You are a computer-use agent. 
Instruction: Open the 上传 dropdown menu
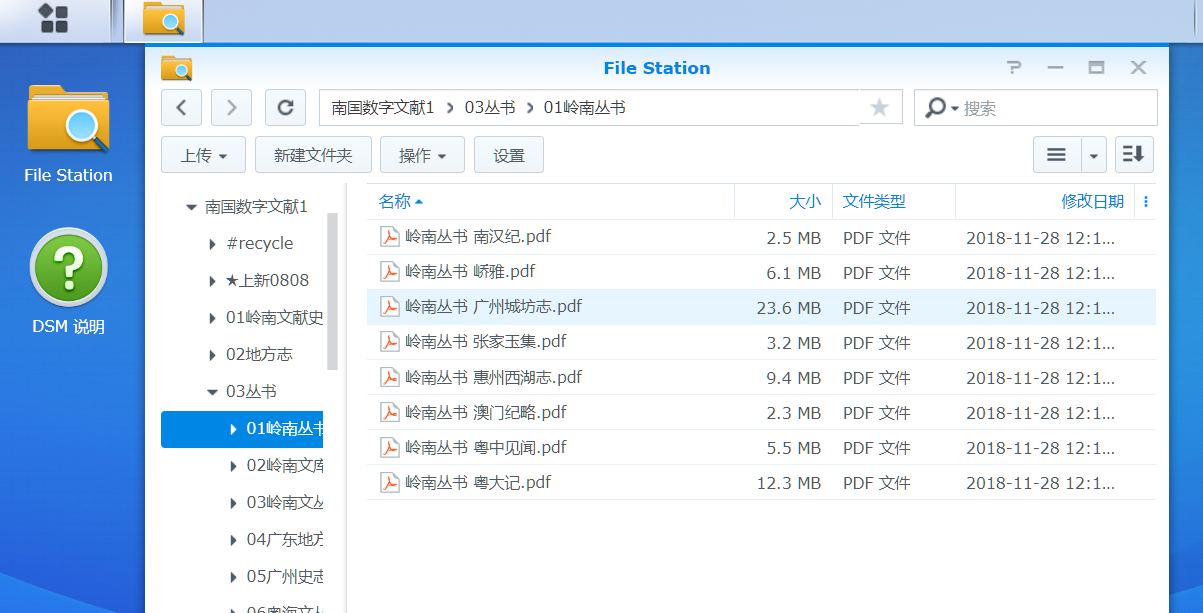(203, 155)
